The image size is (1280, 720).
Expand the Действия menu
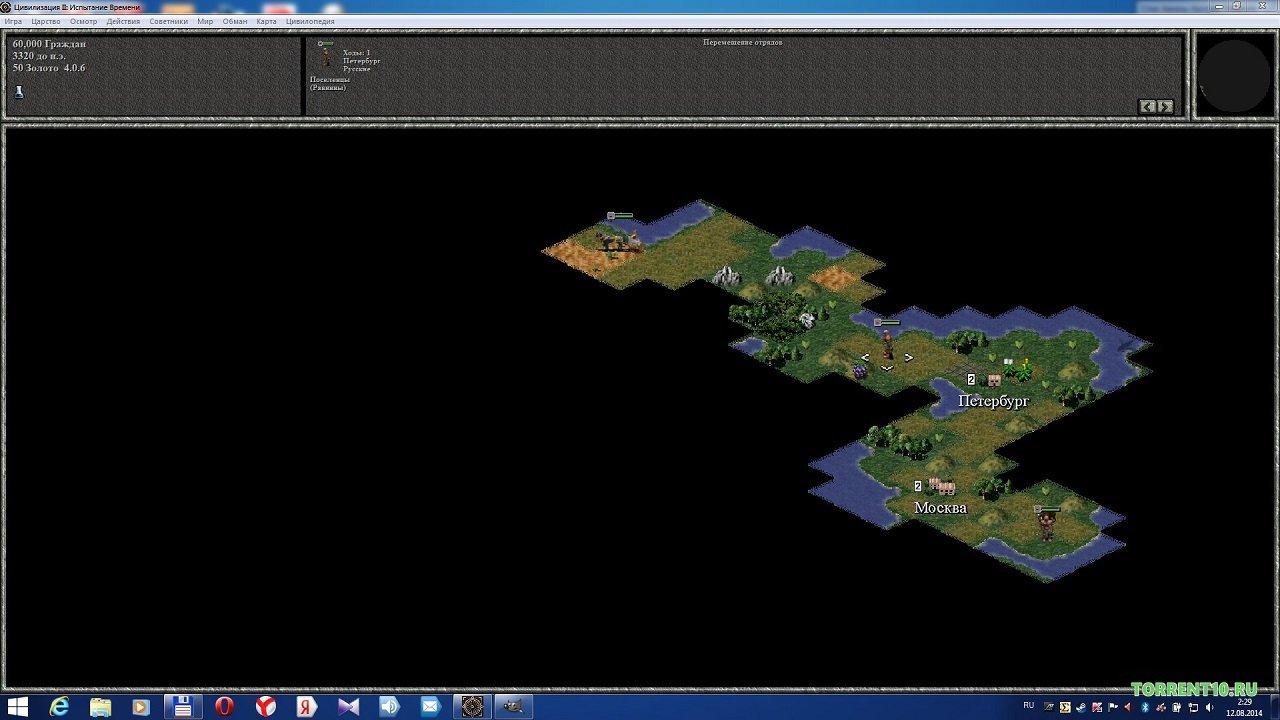[123, 21]
